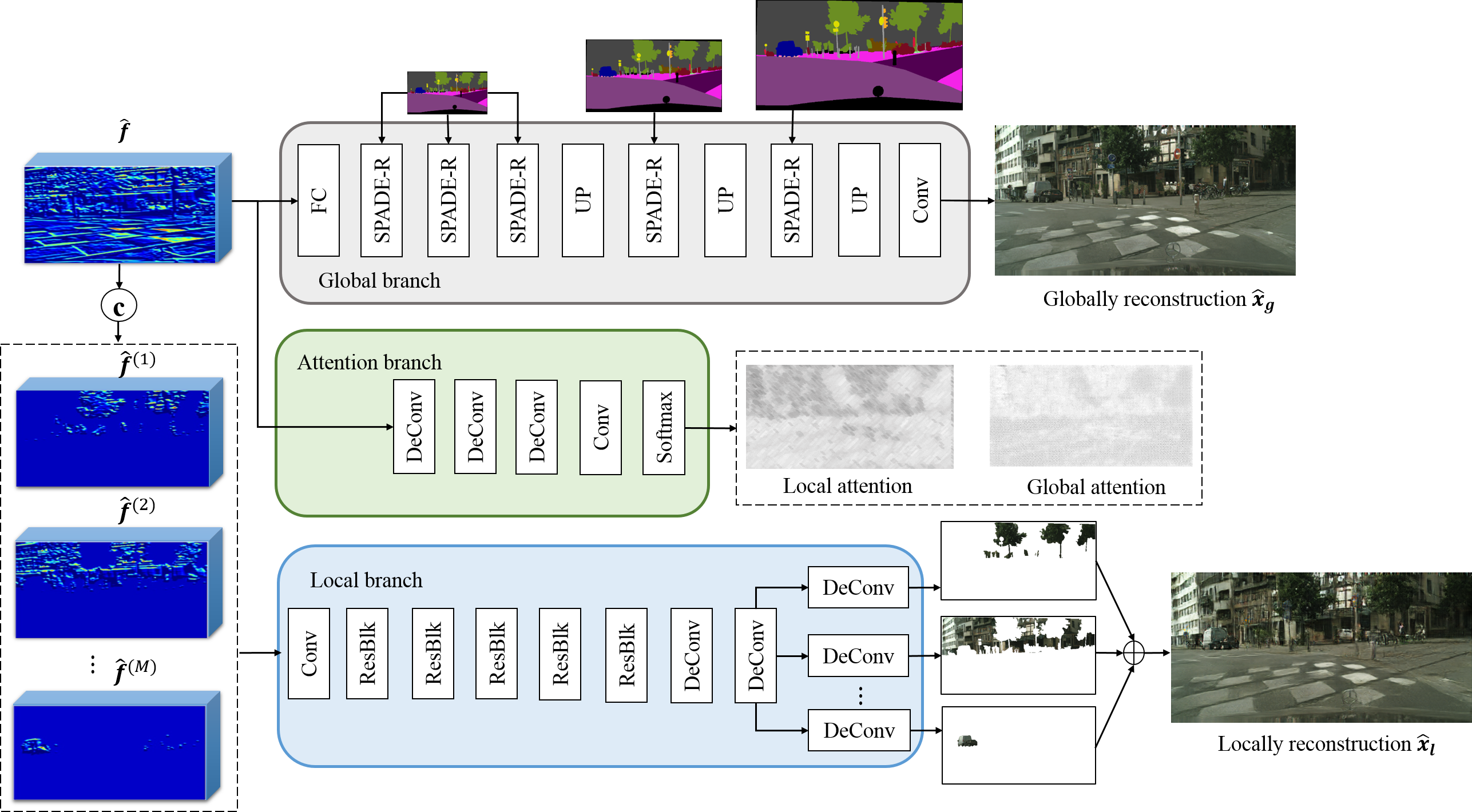This screenshot has height=812, width=1472.
Task: Select the first Conv block in Local branch
Action: pyautogui.click(x=309, y=653)
